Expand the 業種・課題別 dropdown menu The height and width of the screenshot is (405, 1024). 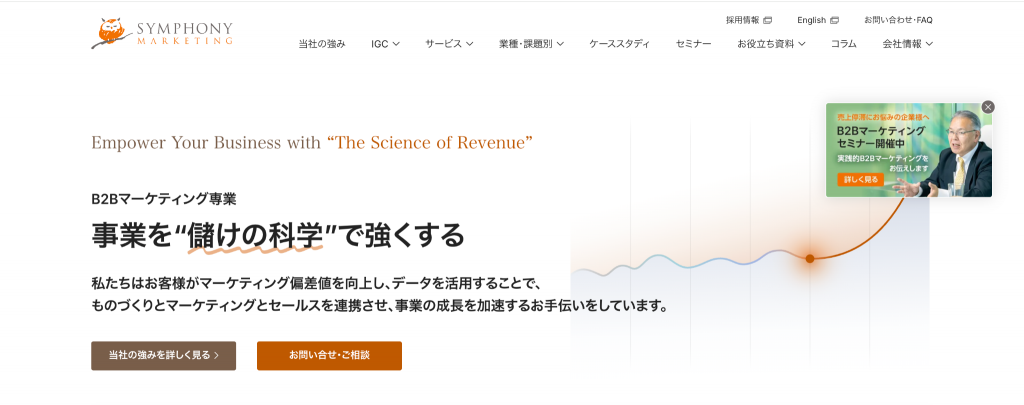[532, 44]
